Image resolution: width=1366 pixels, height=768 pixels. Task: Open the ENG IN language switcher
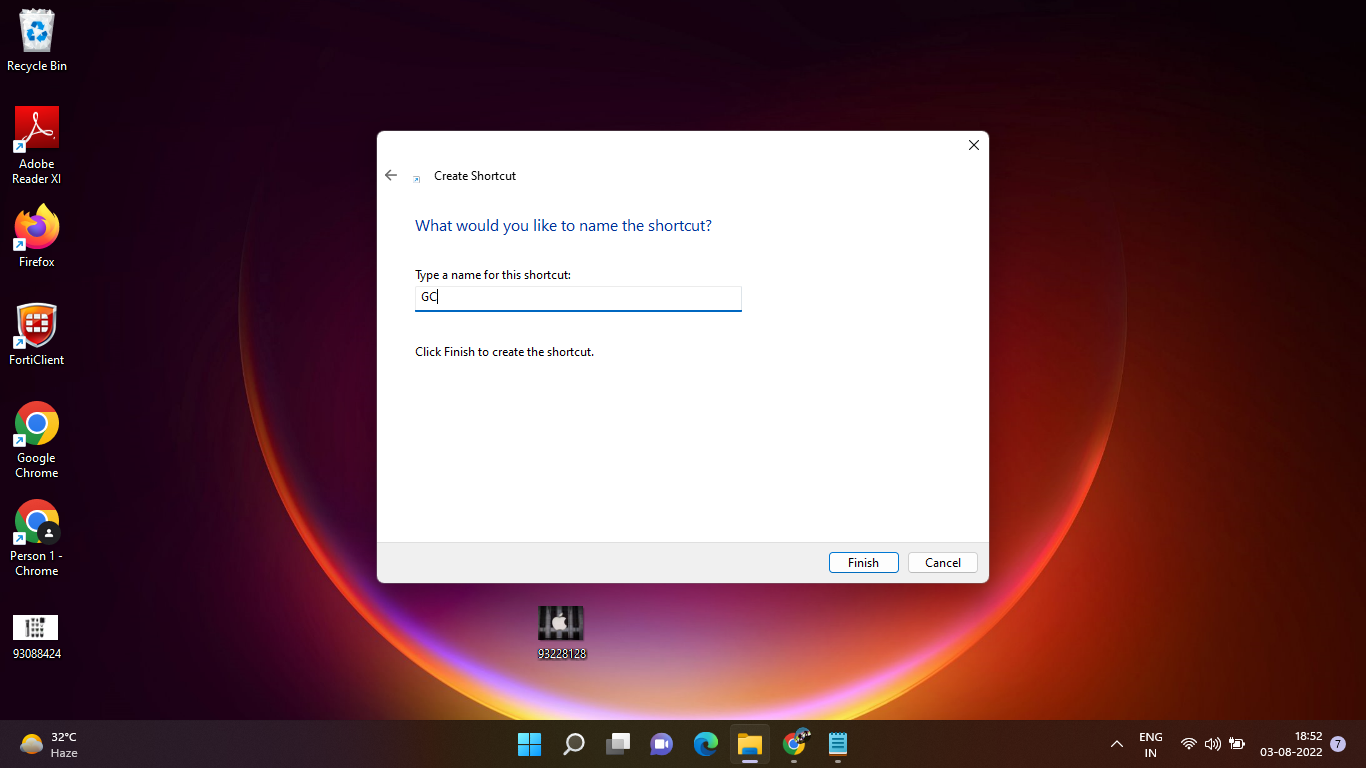pos(1150,744)
